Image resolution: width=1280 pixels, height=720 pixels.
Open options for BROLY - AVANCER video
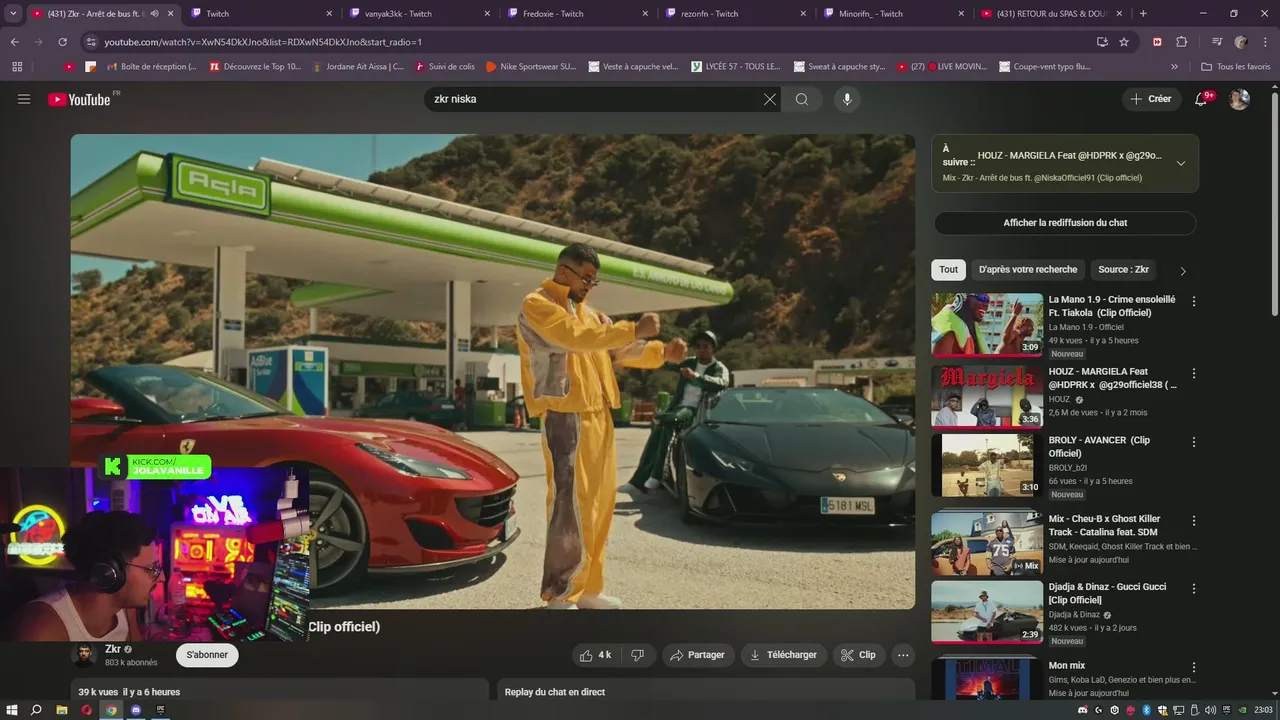tap(1193, 441)
